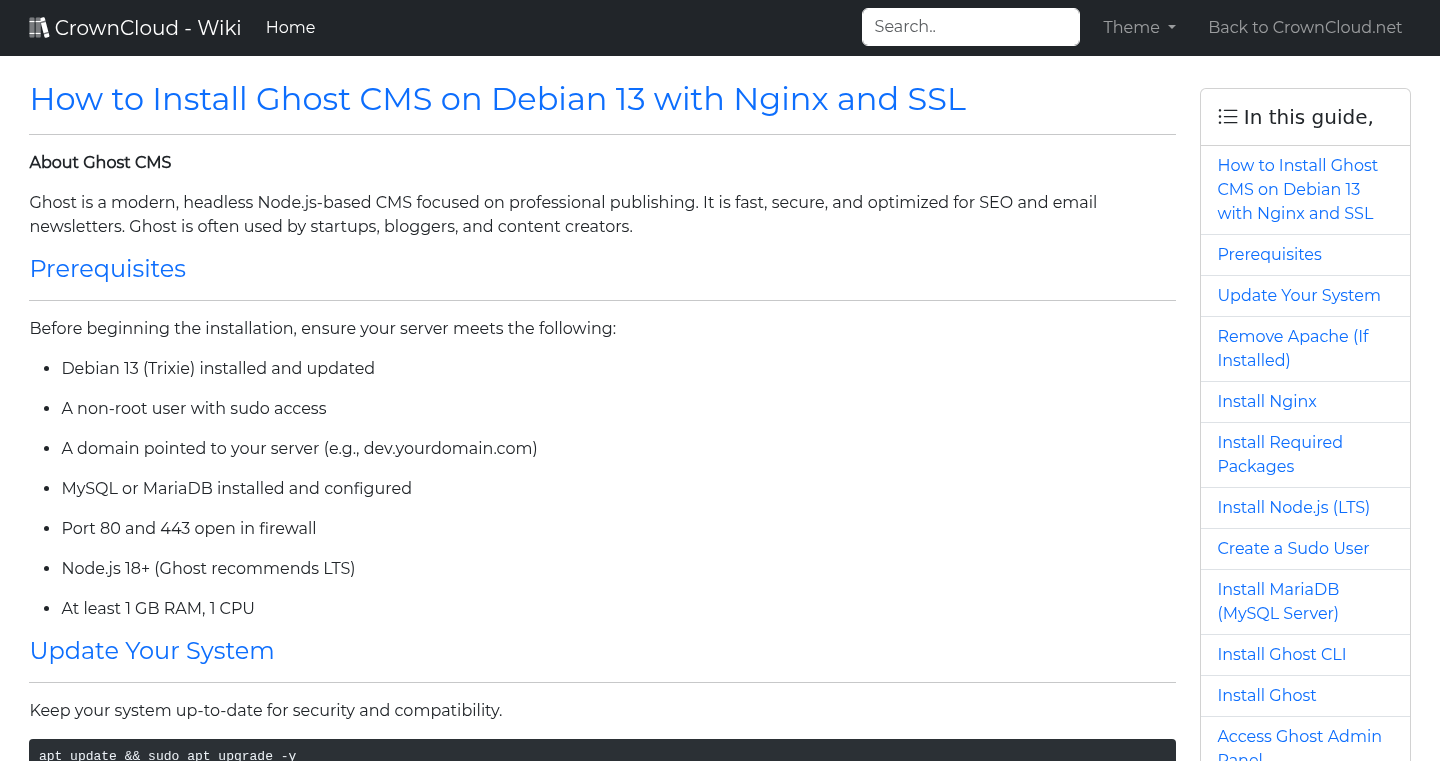The width and height of the screenshot is (1440, 761).
Task: Click 'Remove Apache (If Installed)' in the guide
Action: coord(1293,348)
